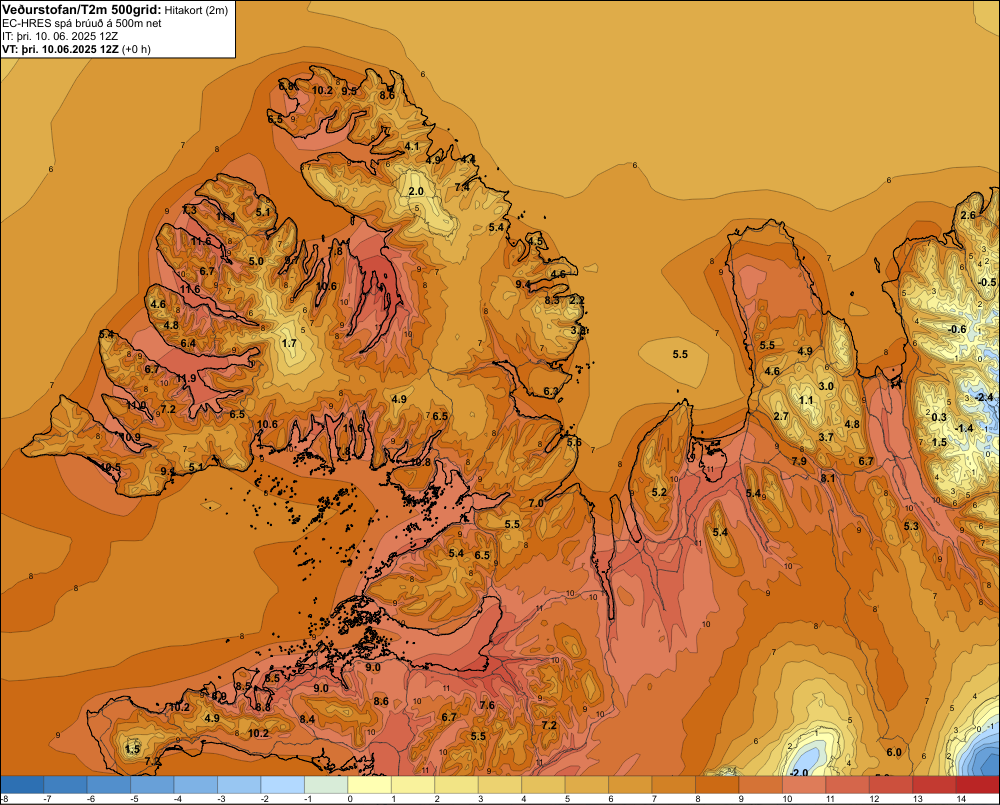Viewport: 1000px width, 805px height.
Task: Click the 2.7 temperature value on the map
Action: 781,417
